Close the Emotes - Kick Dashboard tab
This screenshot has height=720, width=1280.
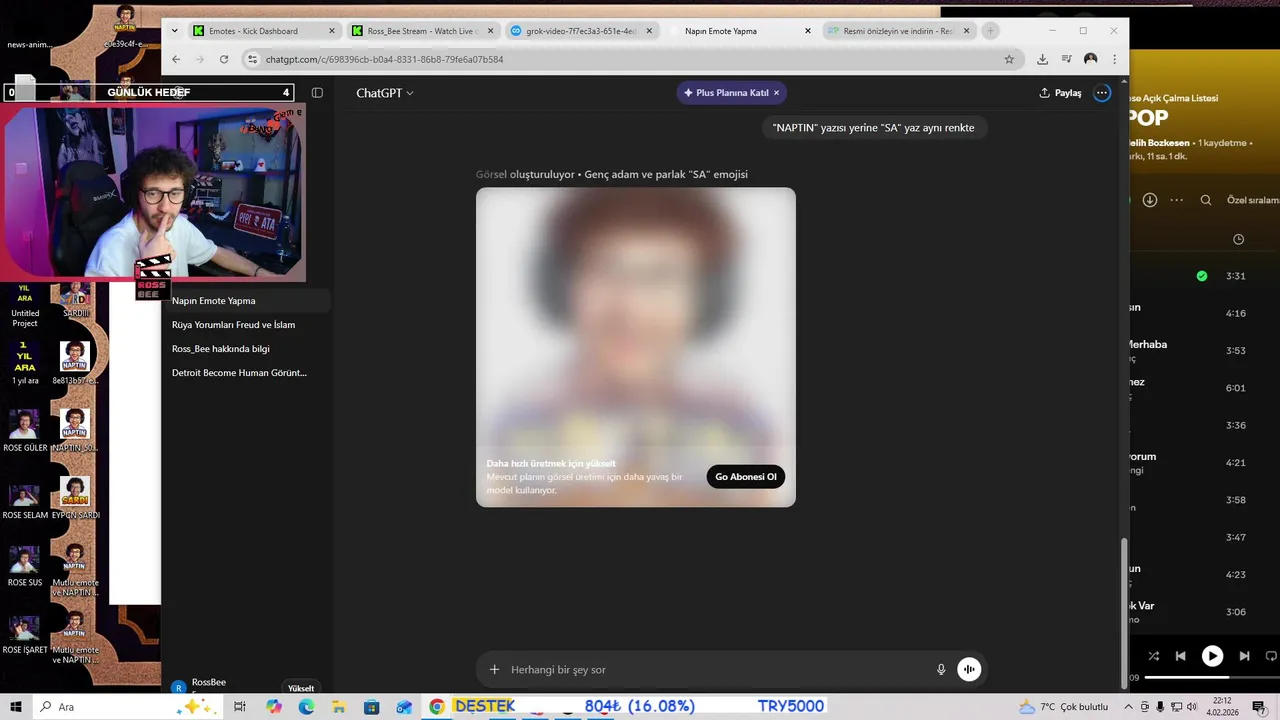[x=332, y=31]
